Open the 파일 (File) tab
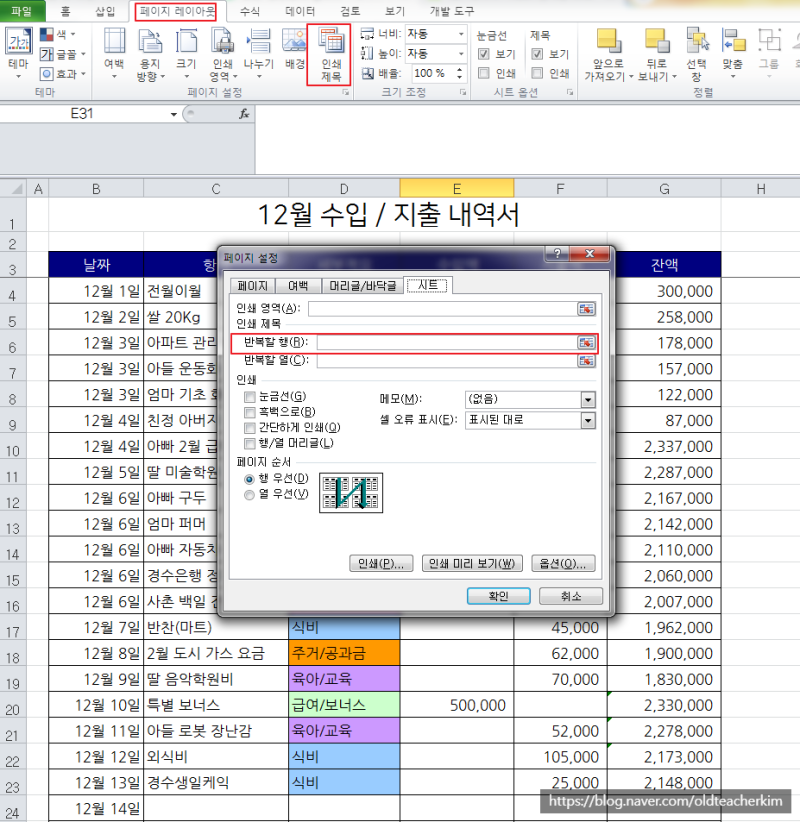This screenshot has height=822, width=800. [21, 11]
